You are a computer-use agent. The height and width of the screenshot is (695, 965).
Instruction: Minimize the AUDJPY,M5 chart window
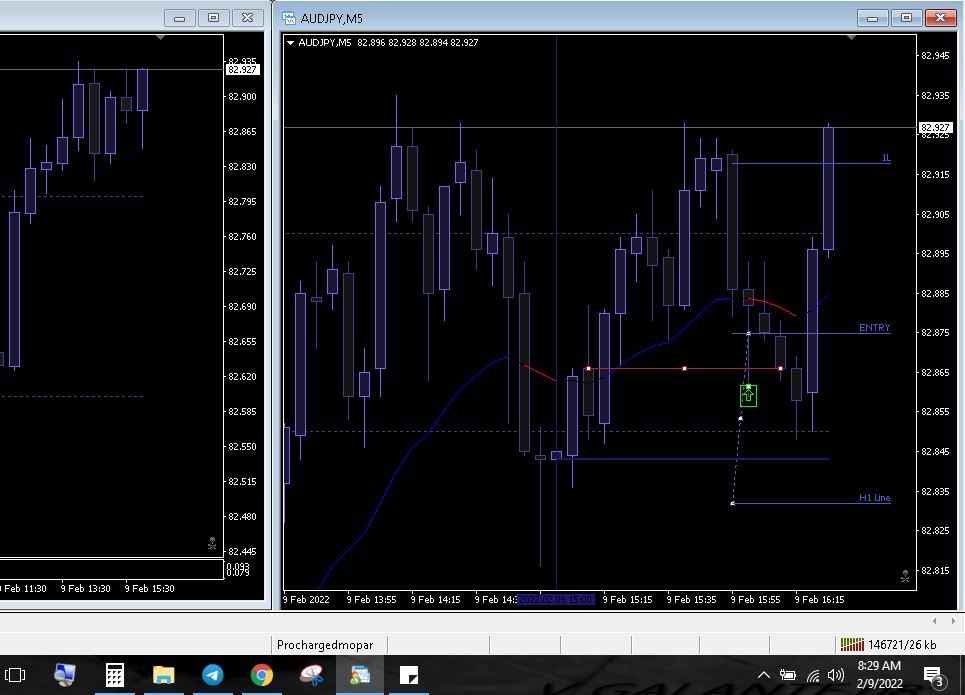(x=872, y=18)
